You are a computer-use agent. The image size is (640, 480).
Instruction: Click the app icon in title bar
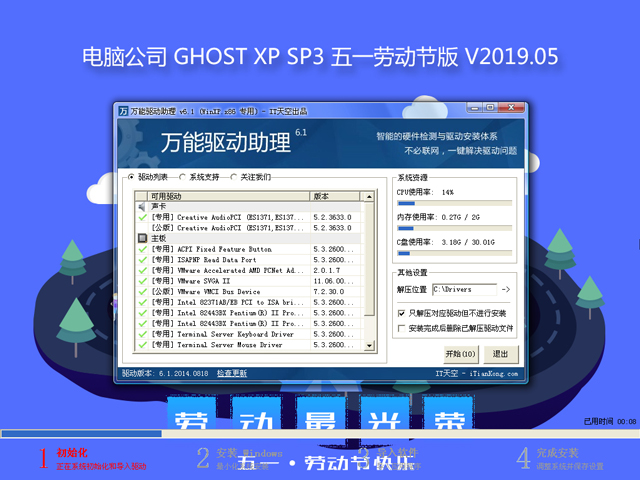pyautogui.click(x=122, y=111)
